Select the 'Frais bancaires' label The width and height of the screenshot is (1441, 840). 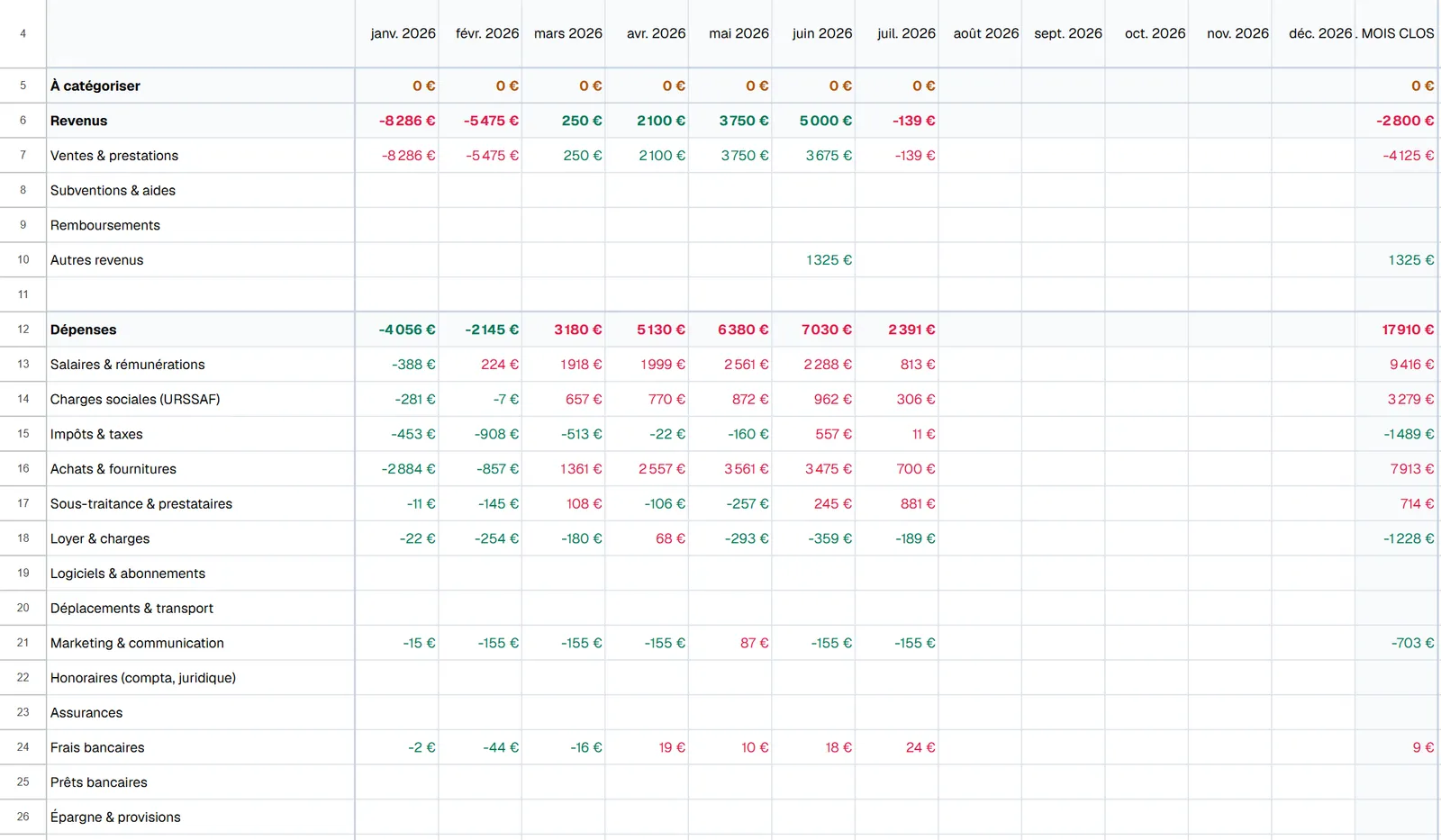tap(97, 747)
